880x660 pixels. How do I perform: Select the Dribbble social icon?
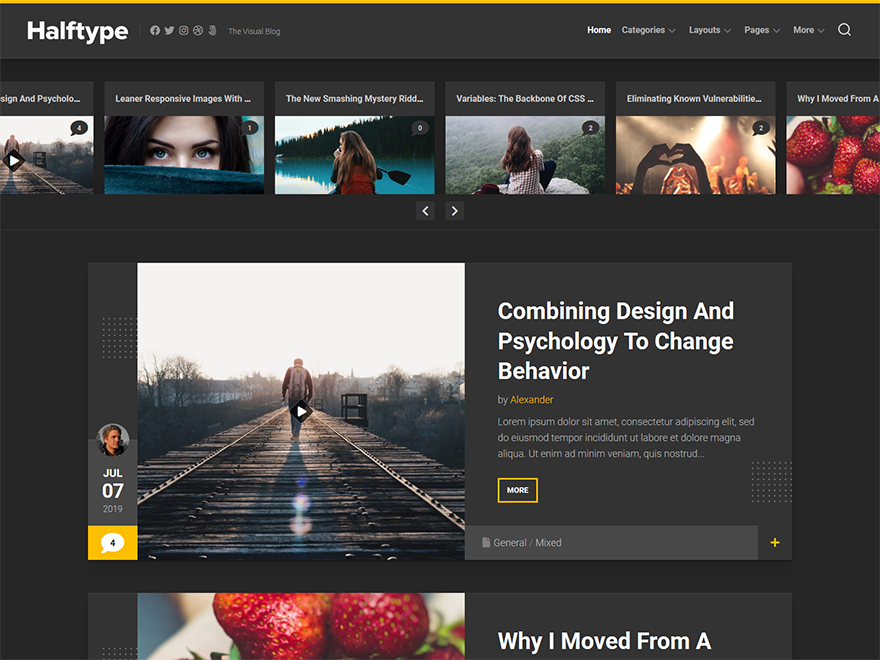tap(197, 30)
